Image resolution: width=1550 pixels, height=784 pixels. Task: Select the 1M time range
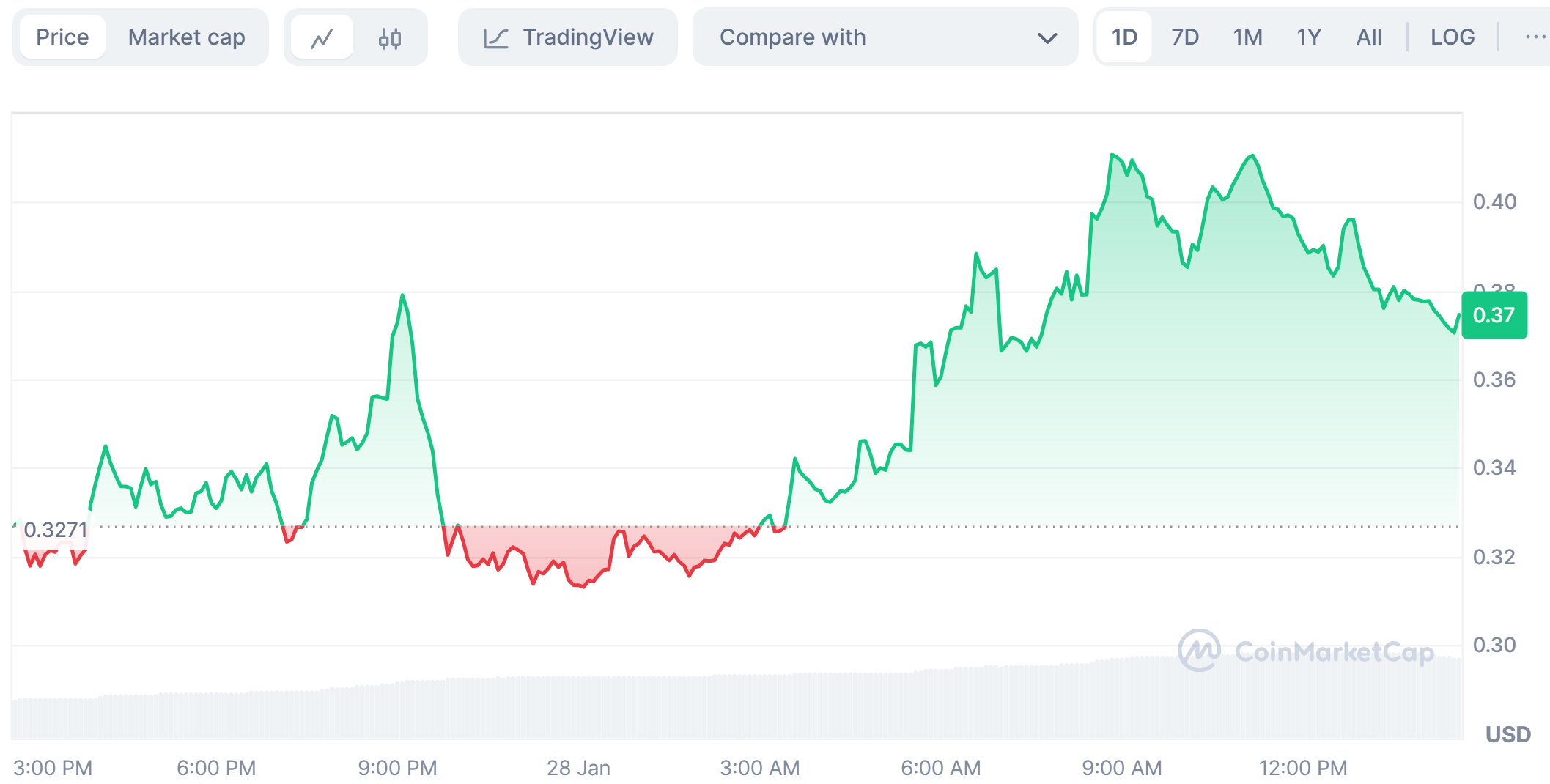coord(1247,37)
